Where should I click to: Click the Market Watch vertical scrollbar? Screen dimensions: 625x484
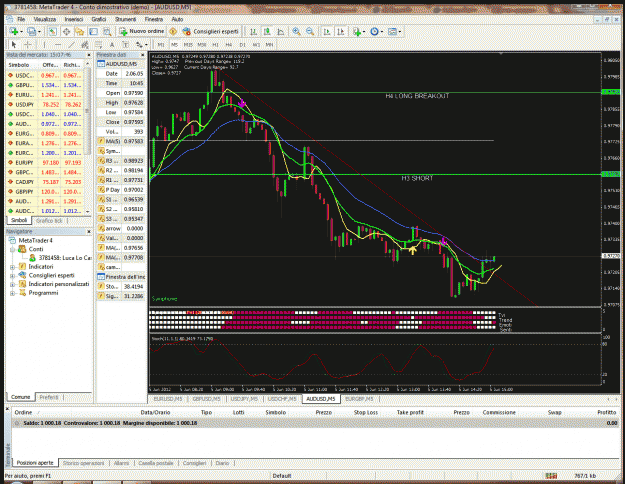click(88, 136)
